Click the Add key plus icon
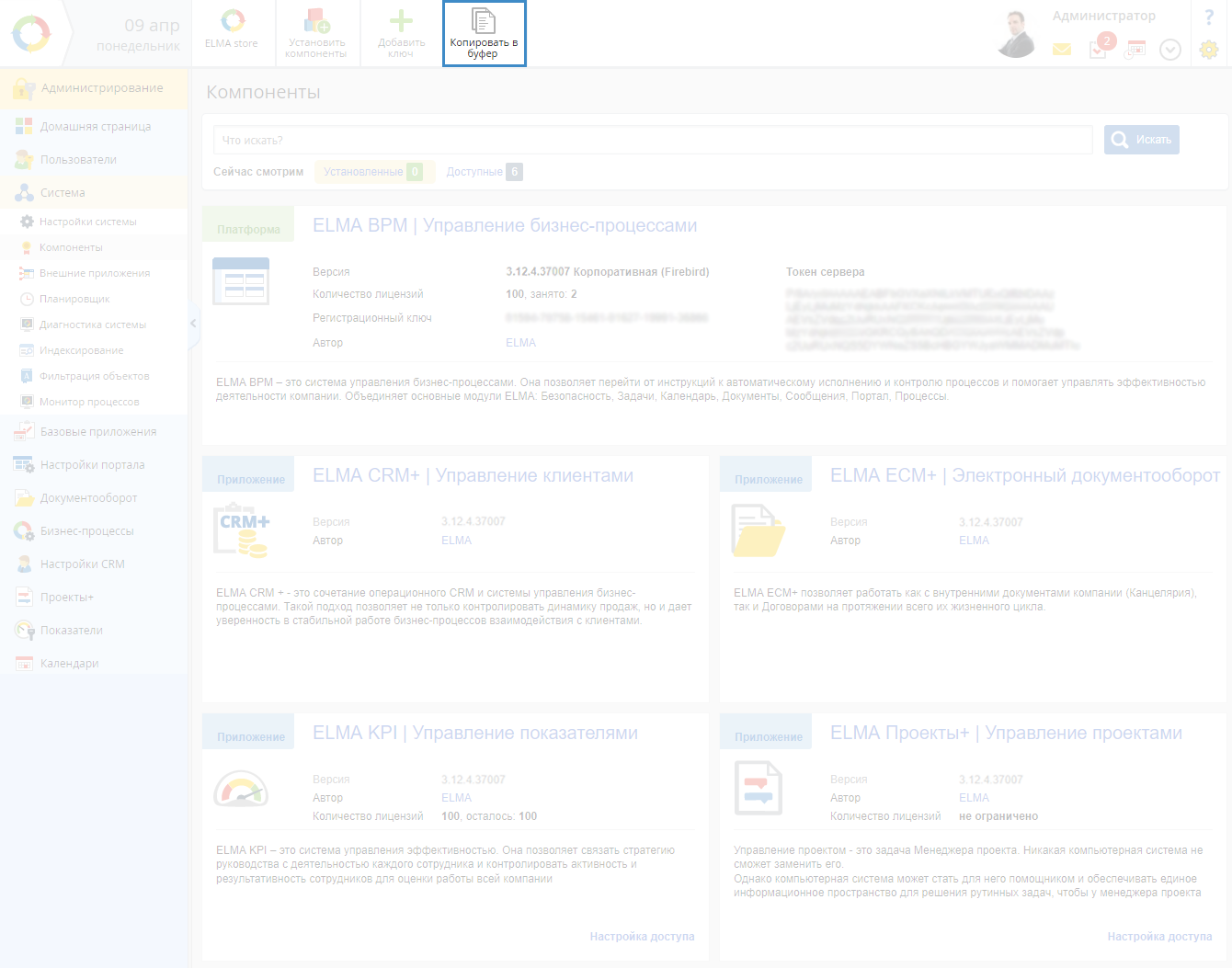 pyautogui.click(x=401, y=21)
